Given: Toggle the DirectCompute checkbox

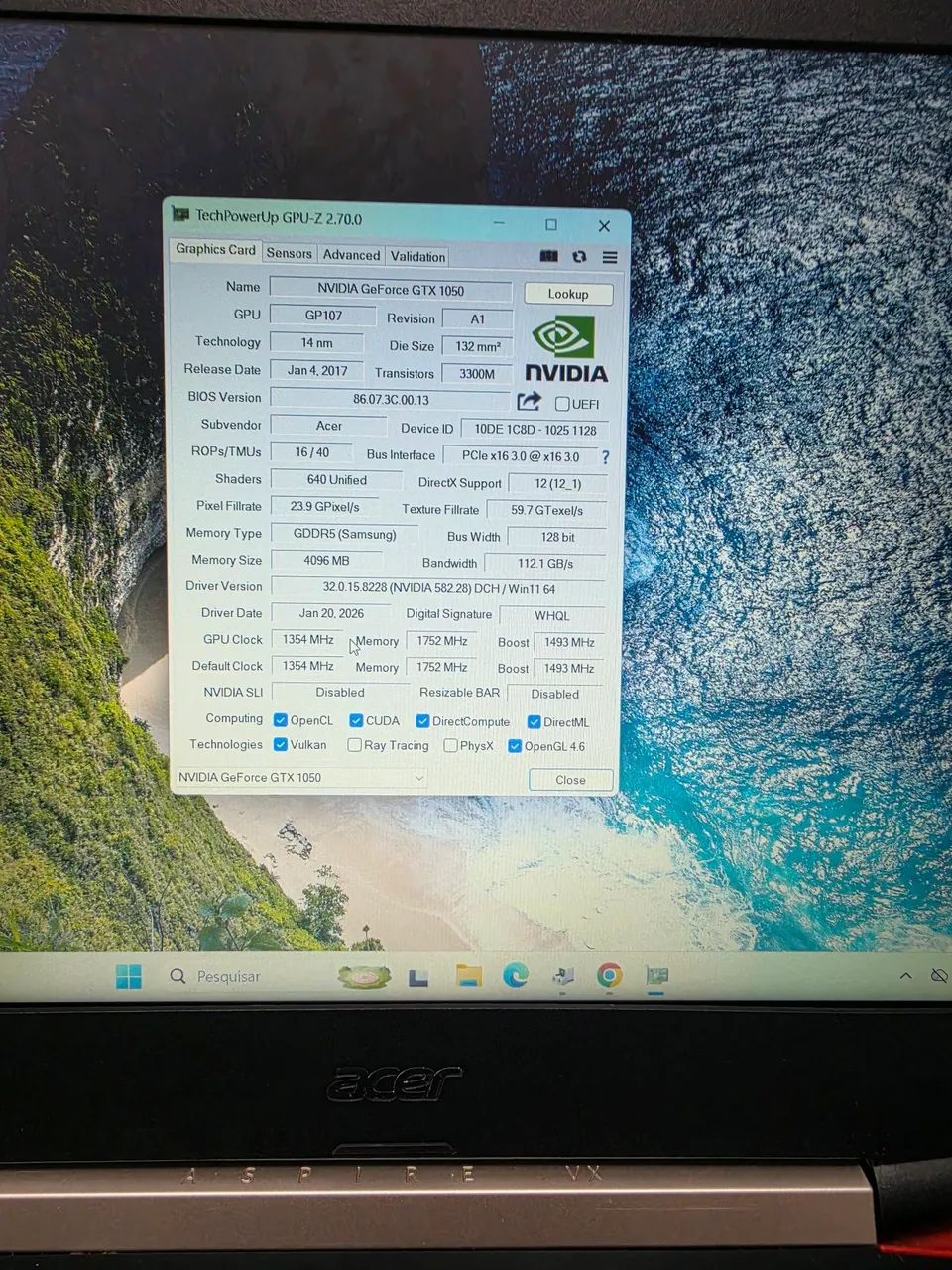Looking at the screenshot, I should point(422,721).
